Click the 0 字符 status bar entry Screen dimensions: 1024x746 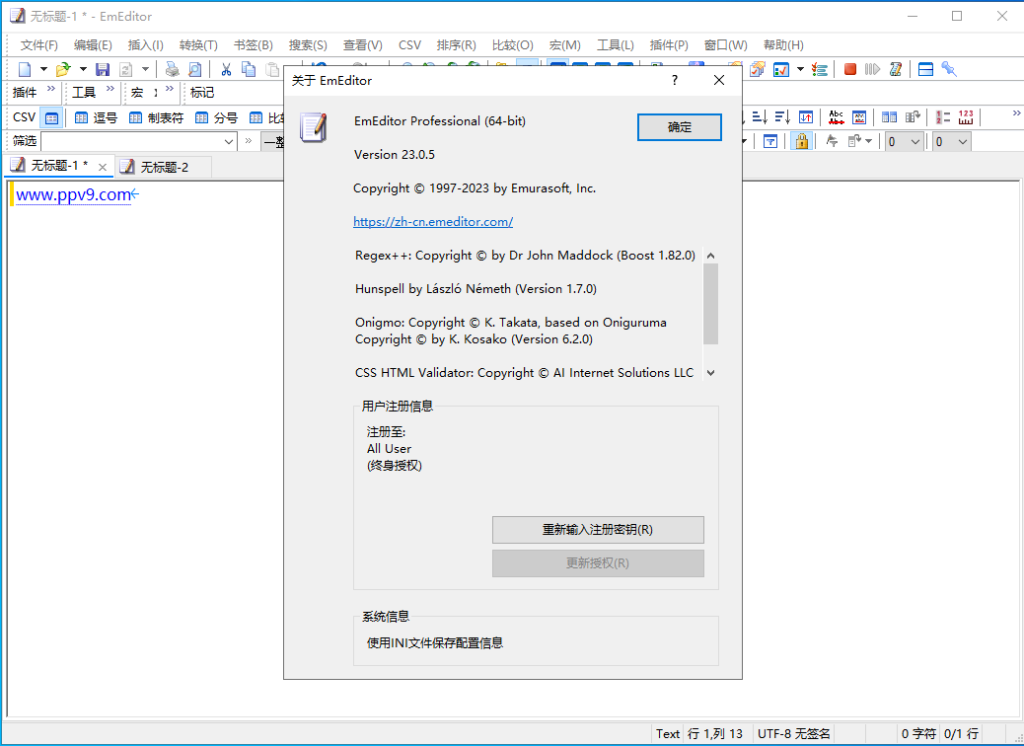(918, 734)
